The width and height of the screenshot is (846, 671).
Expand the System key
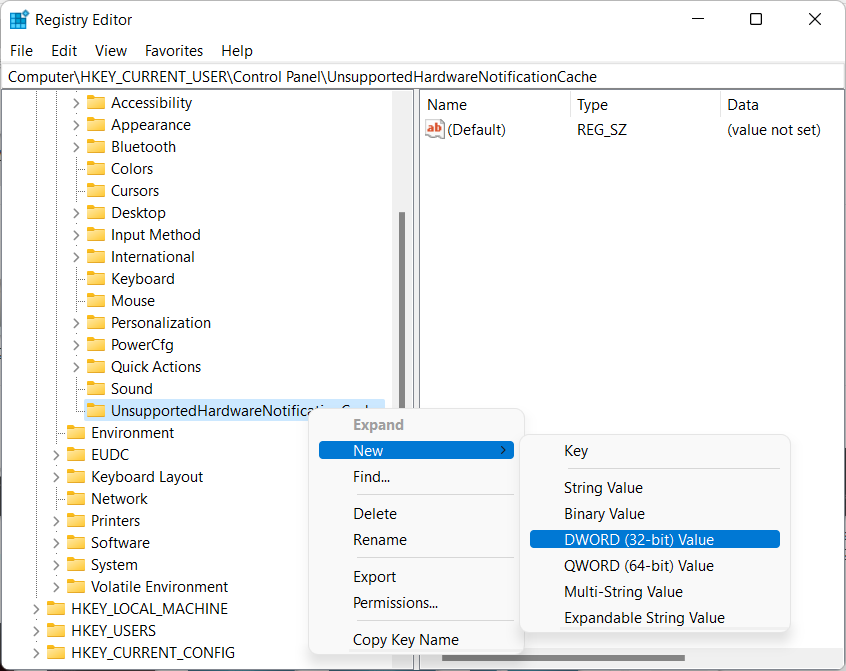coord(56,565)
